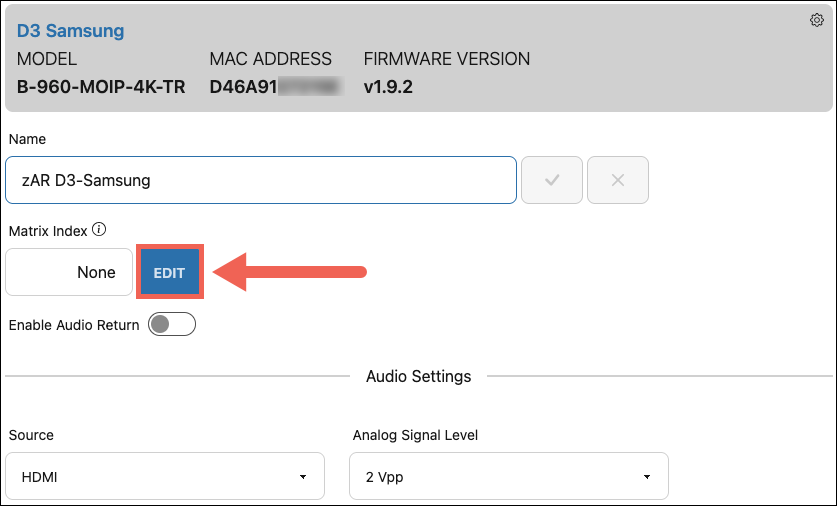Open the Analog Signal Level dropdown

[x=509, y=476]
